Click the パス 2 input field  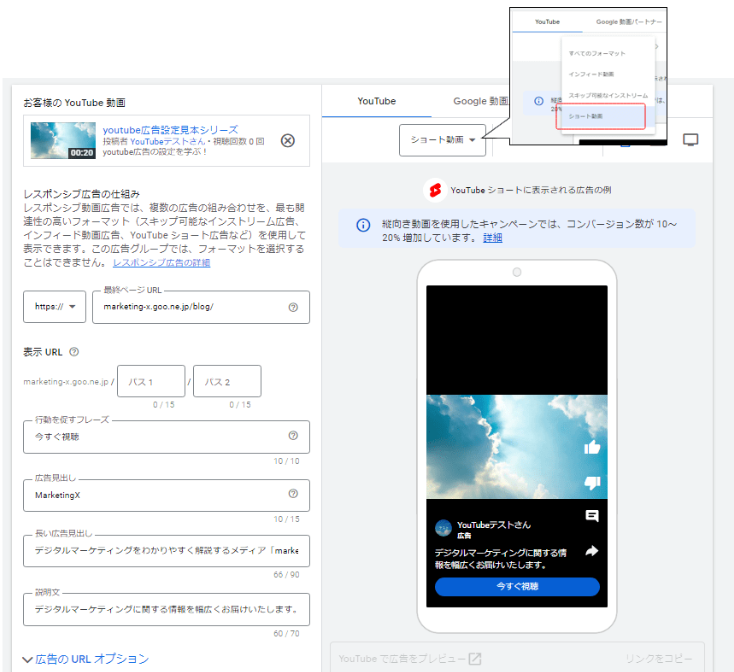227,381
